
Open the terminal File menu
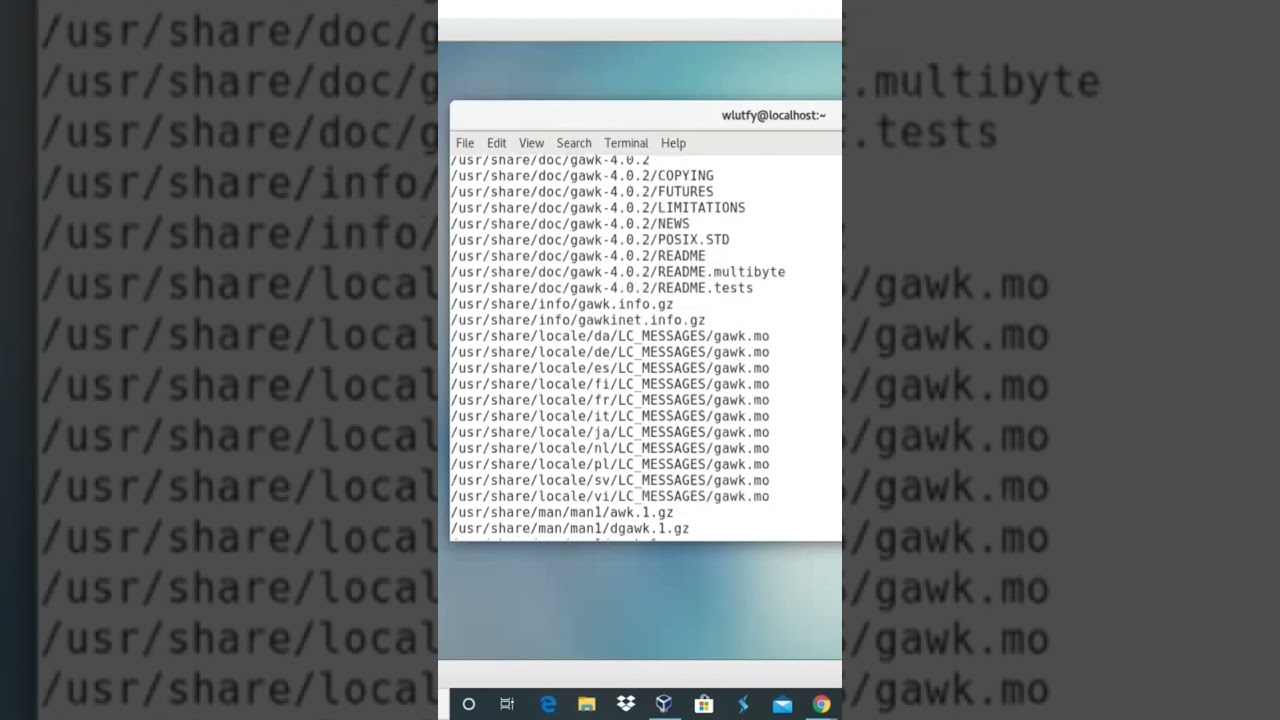465,143
